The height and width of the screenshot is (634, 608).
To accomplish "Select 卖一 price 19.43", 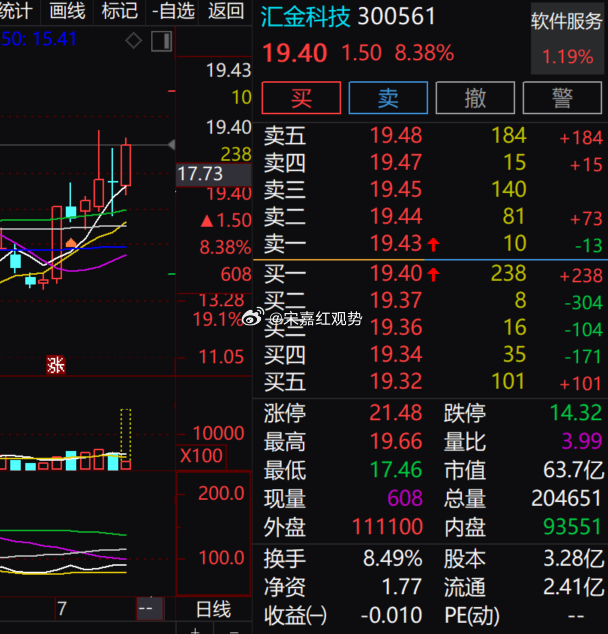I will [x=396, y=243].
